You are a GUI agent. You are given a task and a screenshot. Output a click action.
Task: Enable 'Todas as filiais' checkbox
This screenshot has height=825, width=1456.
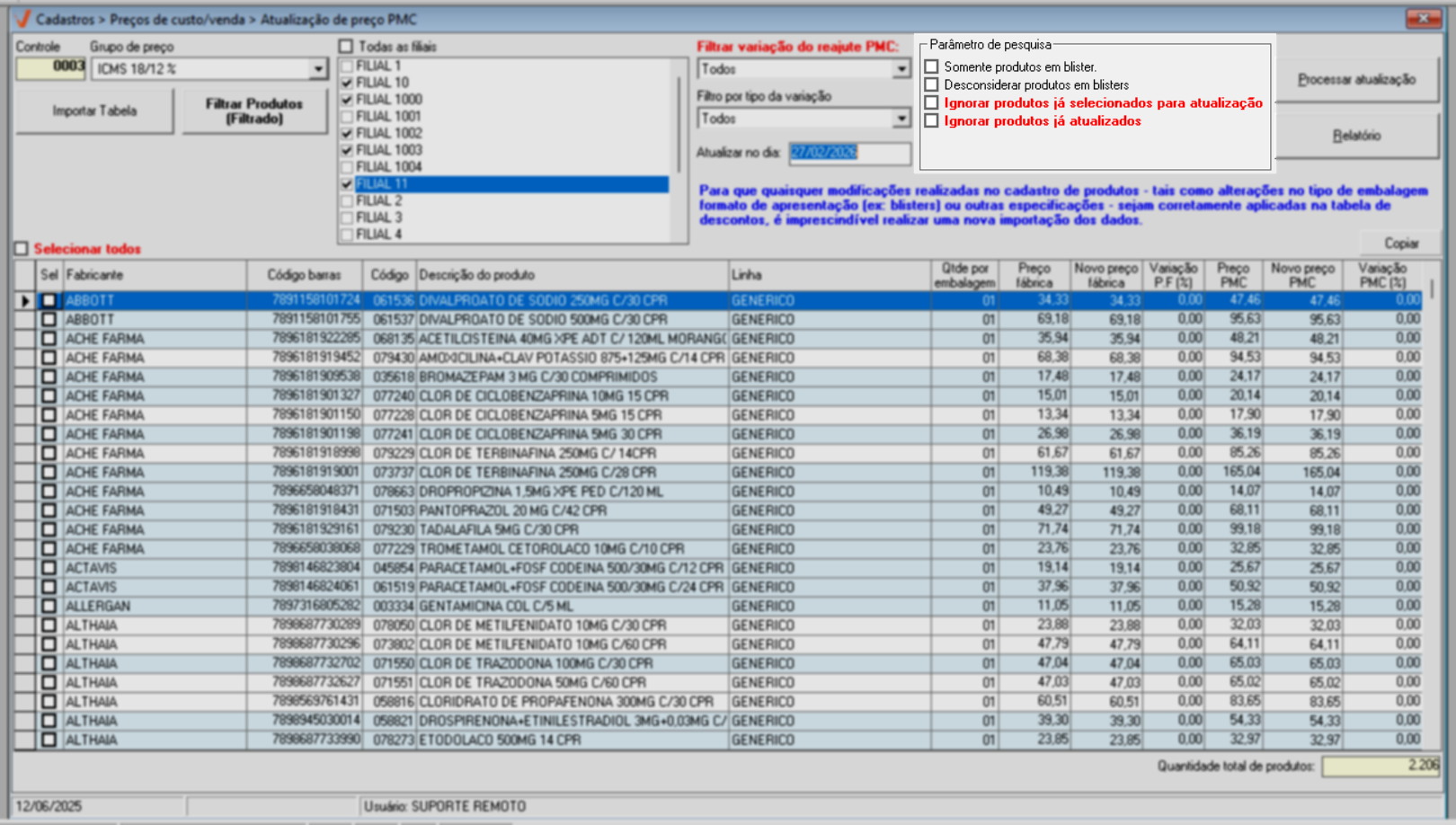[346, 46]
